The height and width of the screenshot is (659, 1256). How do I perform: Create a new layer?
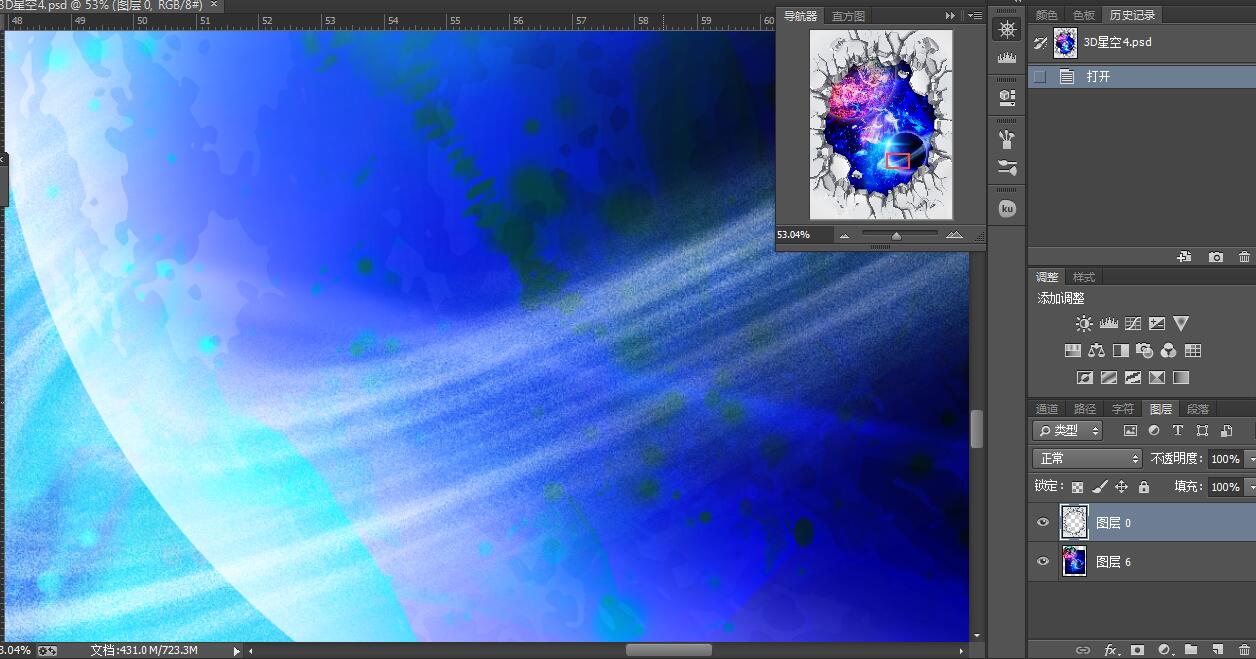tap(1218, 650)
